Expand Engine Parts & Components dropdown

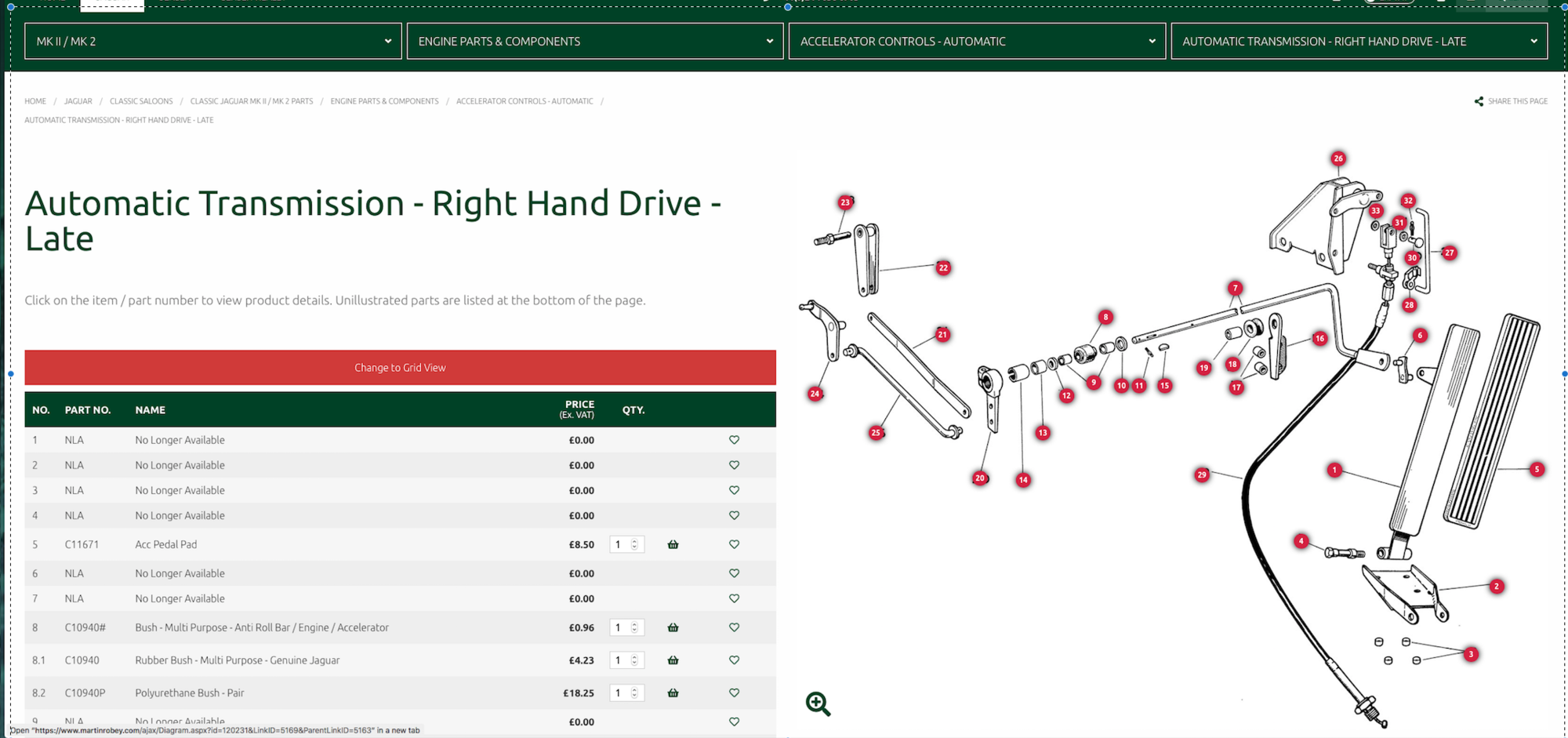pyautogui.click(x=595, y=42)
